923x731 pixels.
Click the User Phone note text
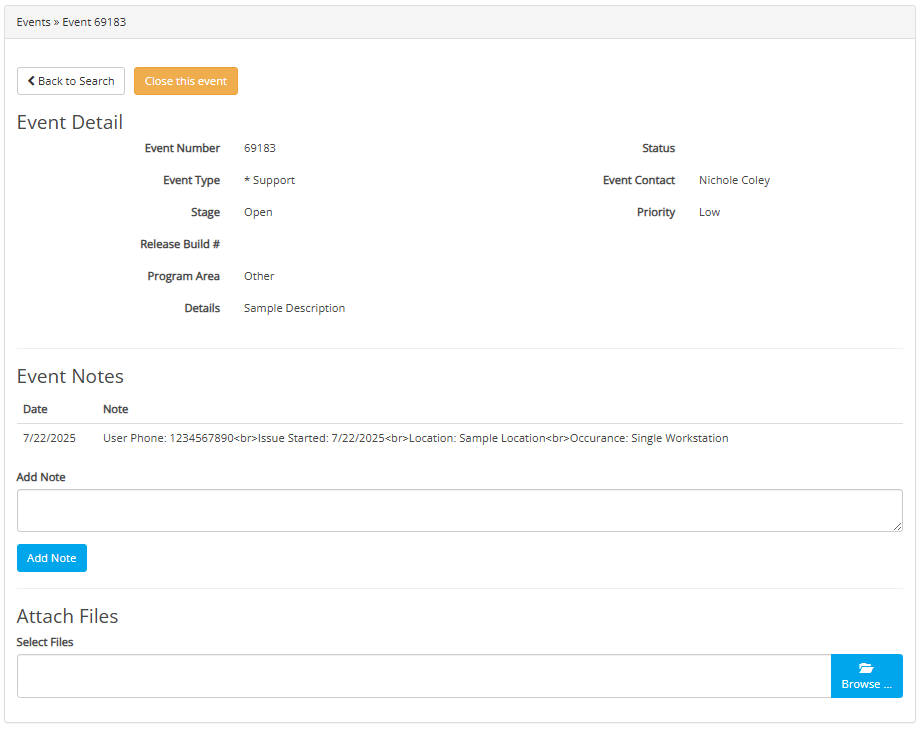[x=415, y=438]
